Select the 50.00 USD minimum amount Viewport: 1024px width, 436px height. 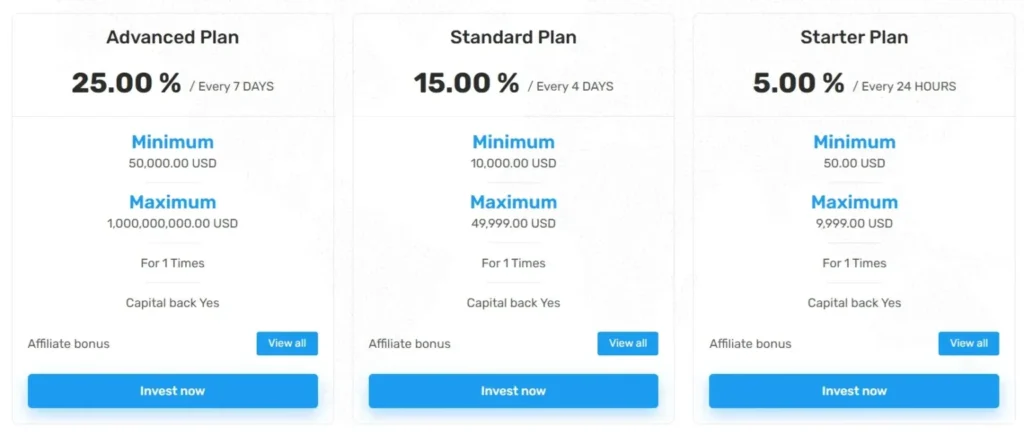854,163
